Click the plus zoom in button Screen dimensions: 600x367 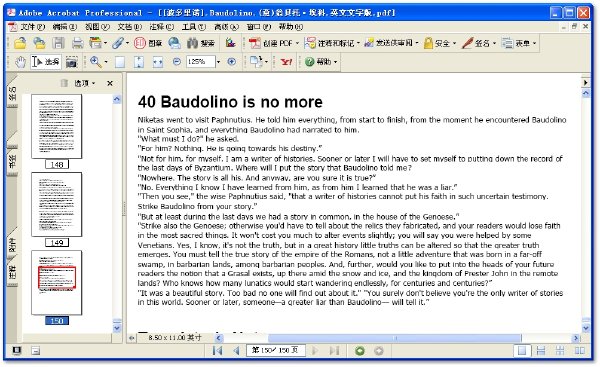coord(232,62)
